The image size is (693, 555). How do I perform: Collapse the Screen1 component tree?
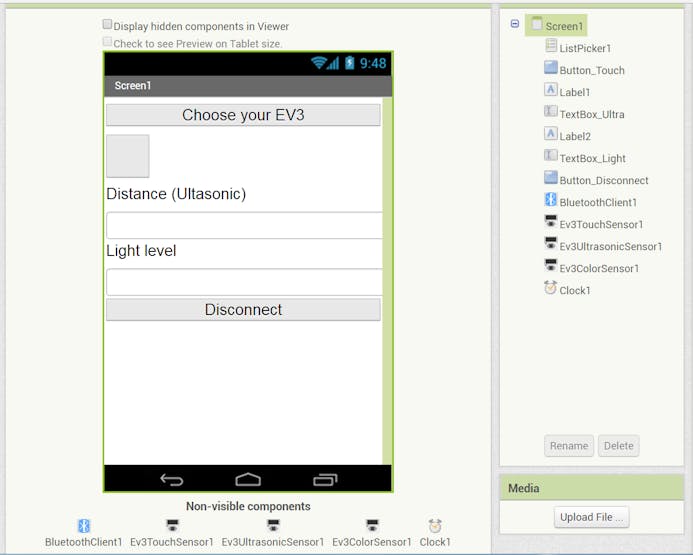click(x=515, y=24)
